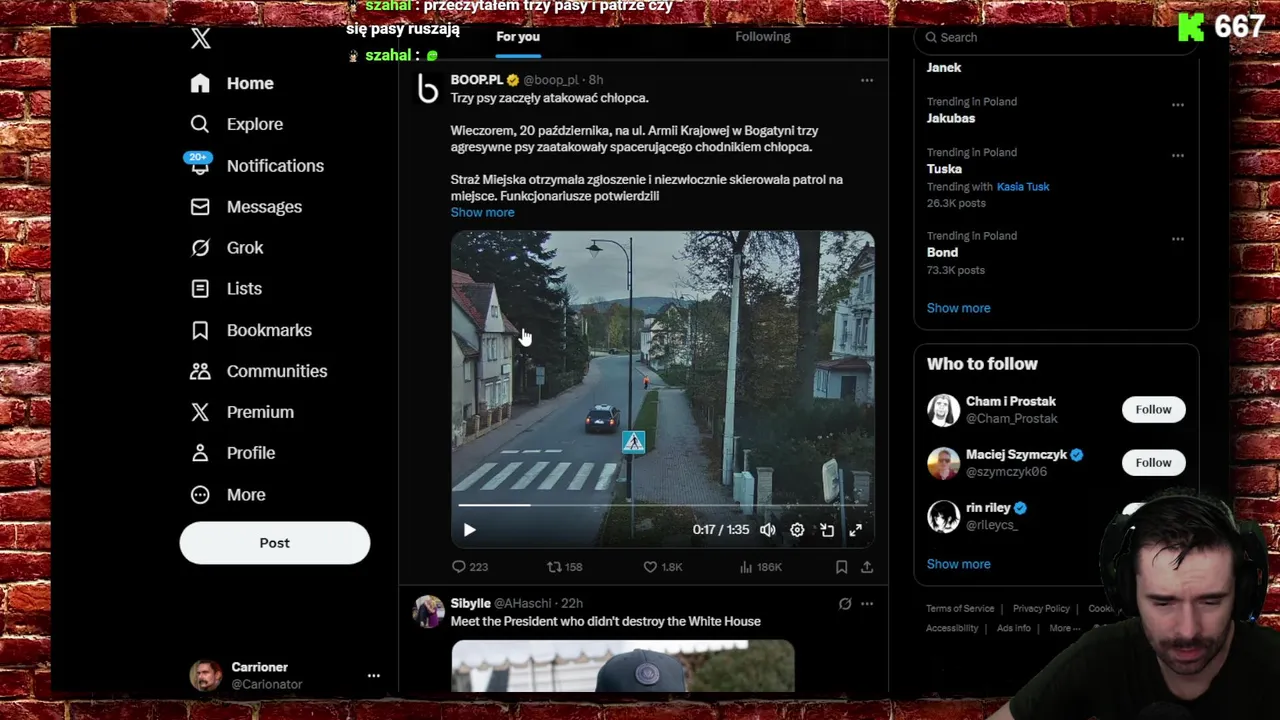Like the BOOP.PL post (1.8K)

662,567
